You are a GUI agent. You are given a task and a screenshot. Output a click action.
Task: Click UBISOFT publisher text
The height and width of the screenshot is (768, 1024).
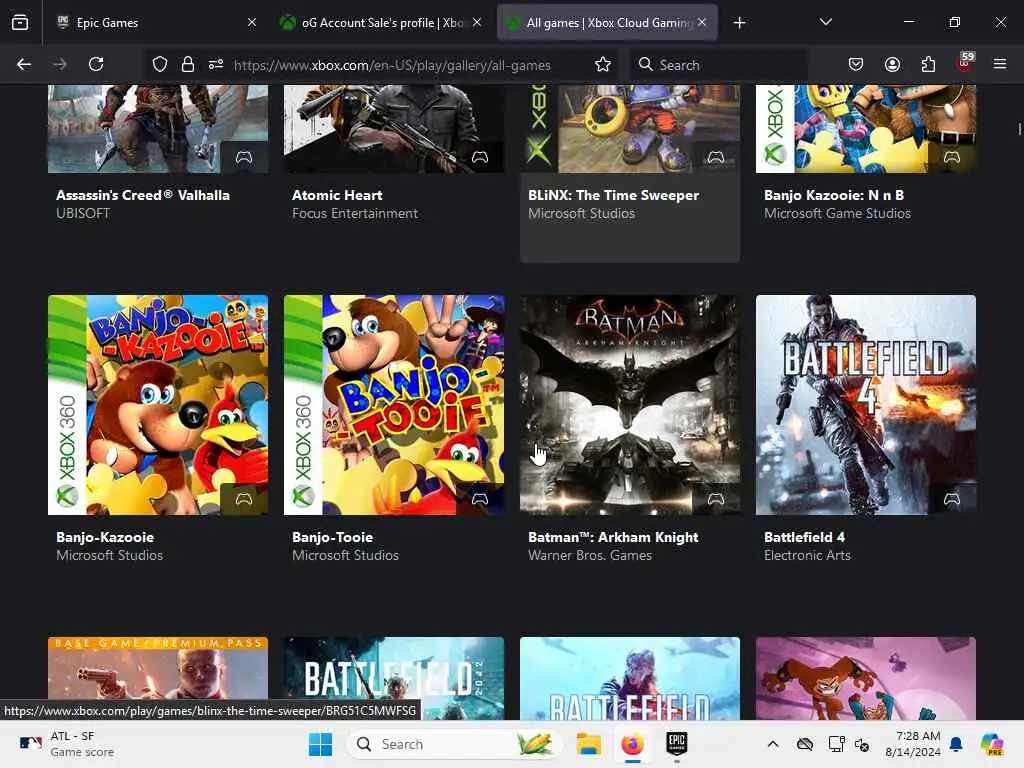(83, 214)
